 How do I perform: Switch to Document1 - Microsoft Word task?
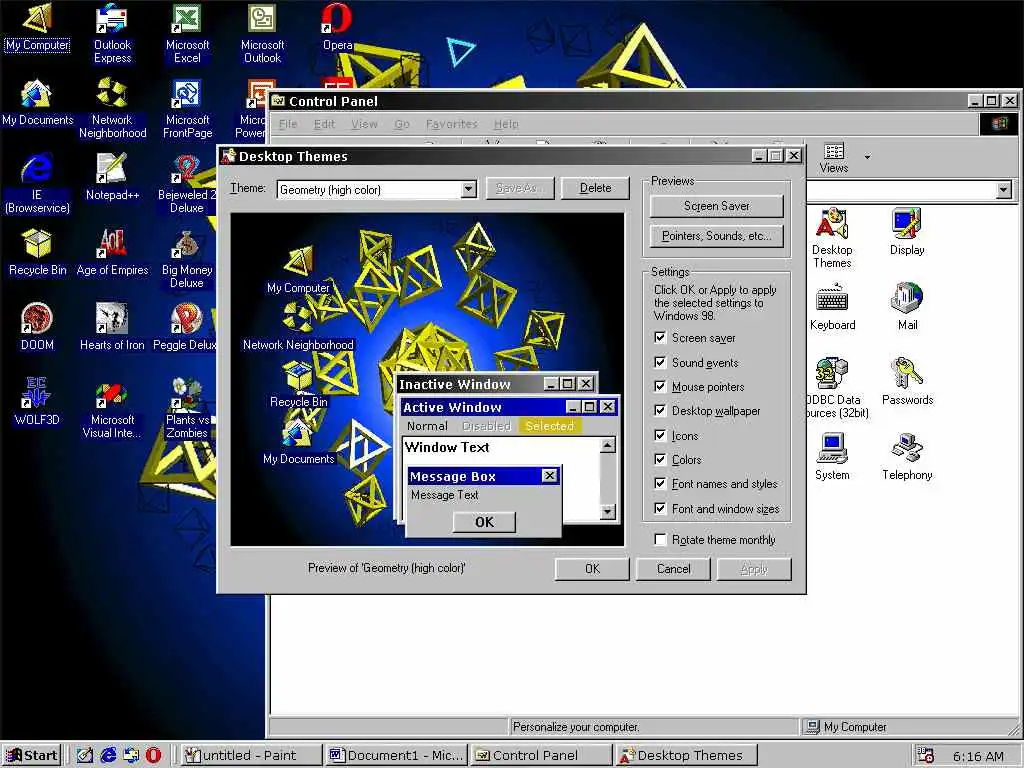point(396,756)
